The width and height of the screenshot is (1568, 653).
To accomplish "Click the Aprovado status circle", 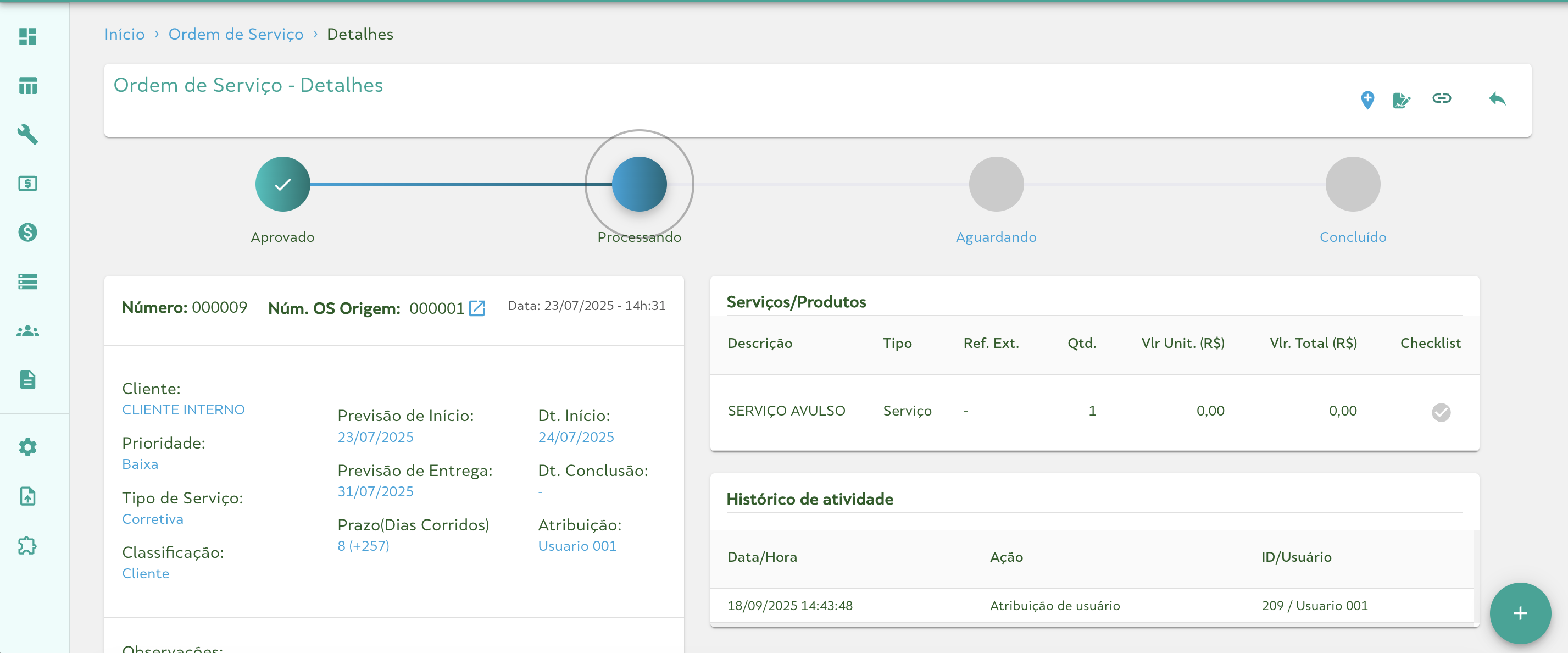I will pos(282,184).
